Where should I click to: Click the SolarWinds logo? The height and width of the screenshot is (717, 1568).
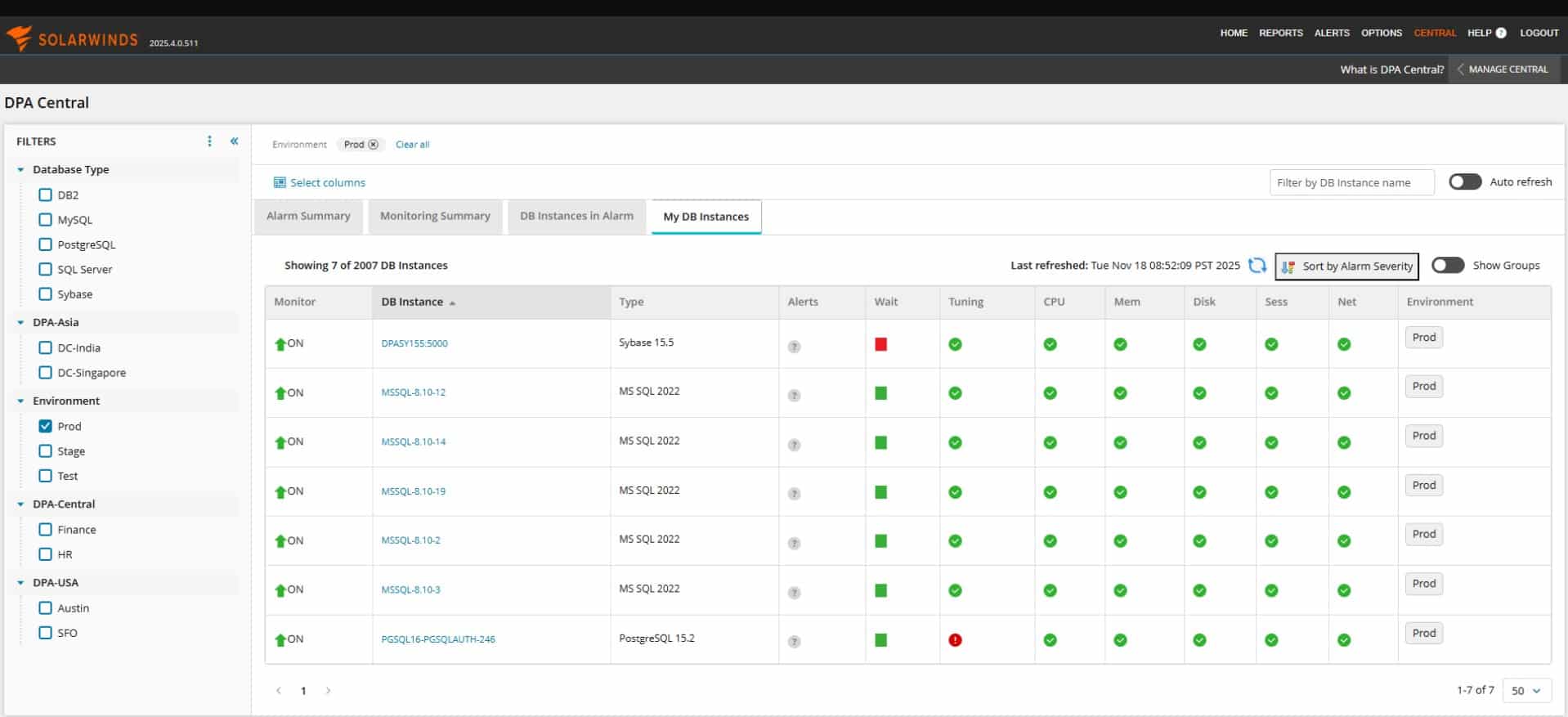pyautogui.click(x=72, y=39)
